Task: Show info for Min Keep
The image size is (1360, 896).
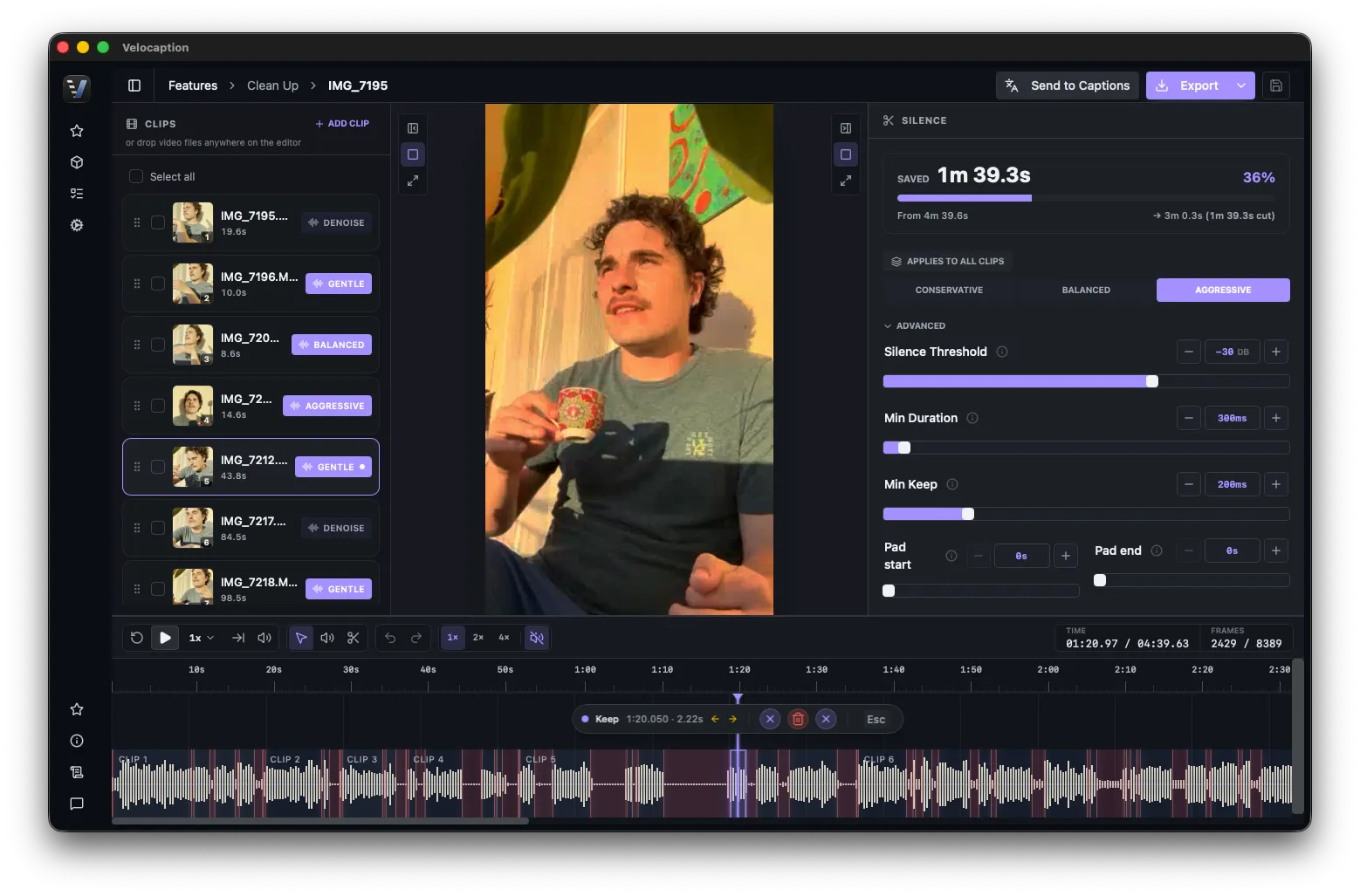Action: tap(952, 484)
